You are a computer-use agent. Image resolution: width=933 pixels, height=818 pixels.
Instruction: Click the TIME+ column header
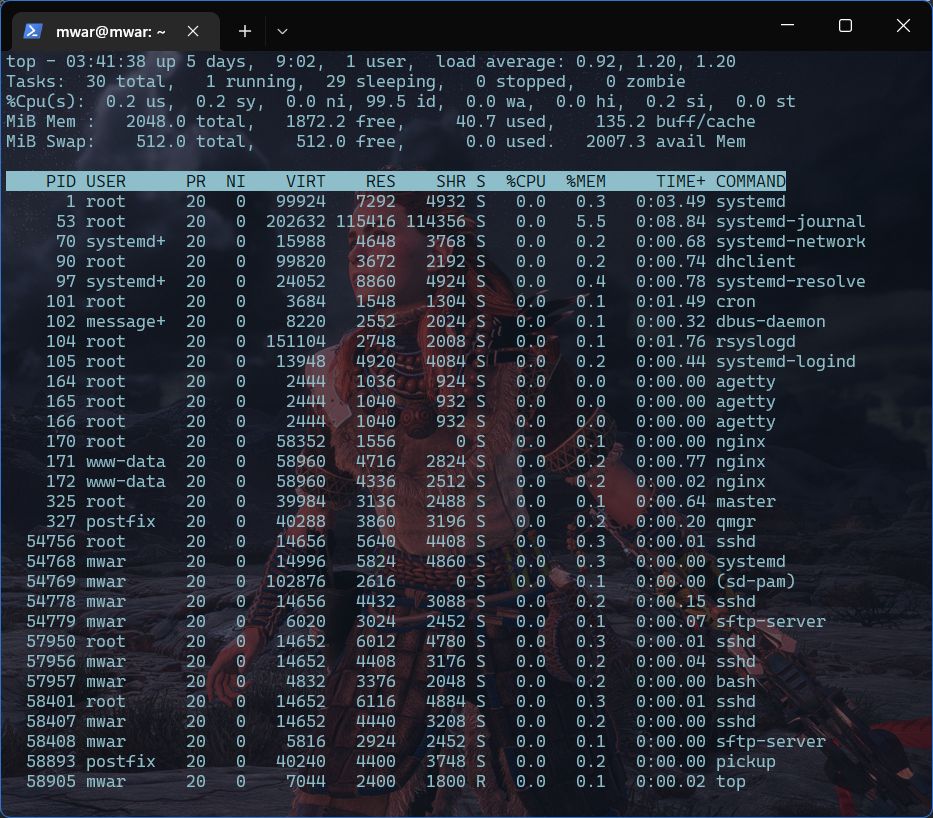point(681,181)
